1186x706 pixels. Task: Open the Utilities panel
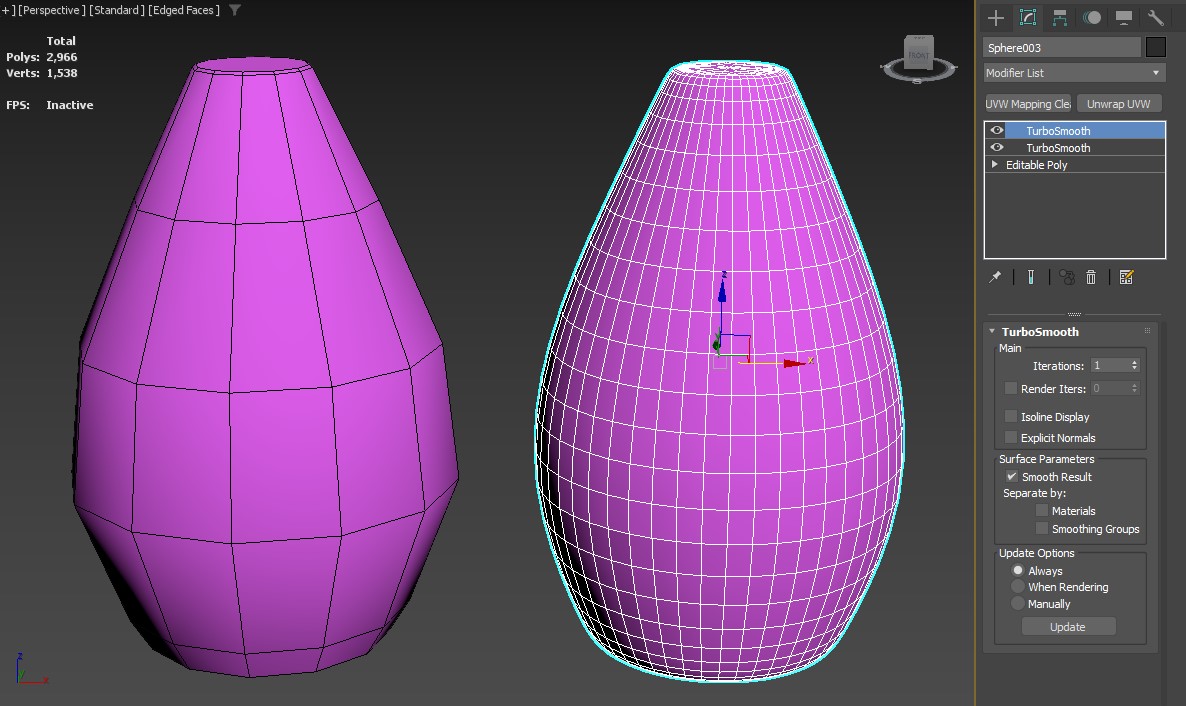[1155, 17]
